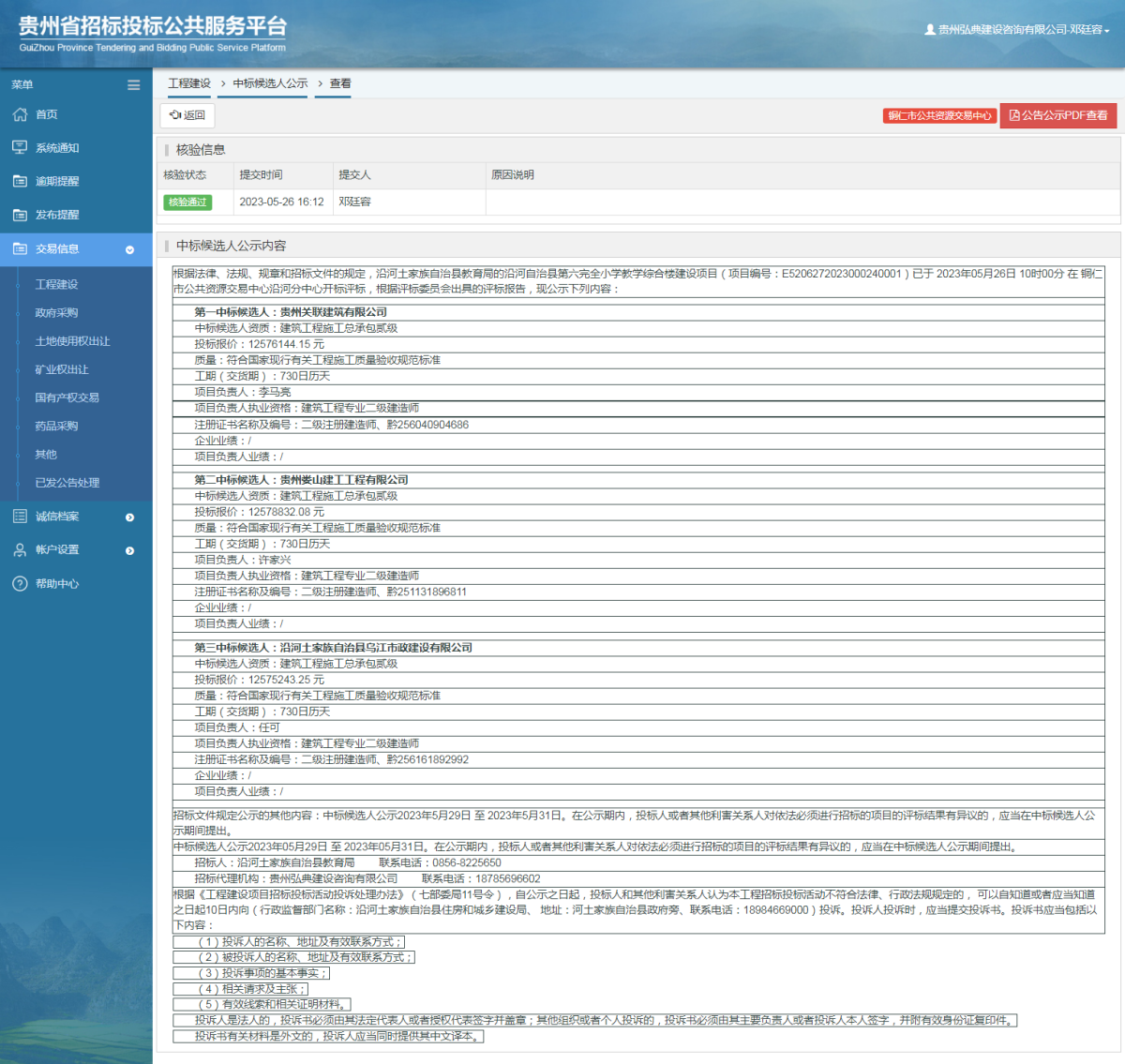Click submitter name 邓廷容 in table
The height and width of the screenshot is (1064, 1125).
354,202
